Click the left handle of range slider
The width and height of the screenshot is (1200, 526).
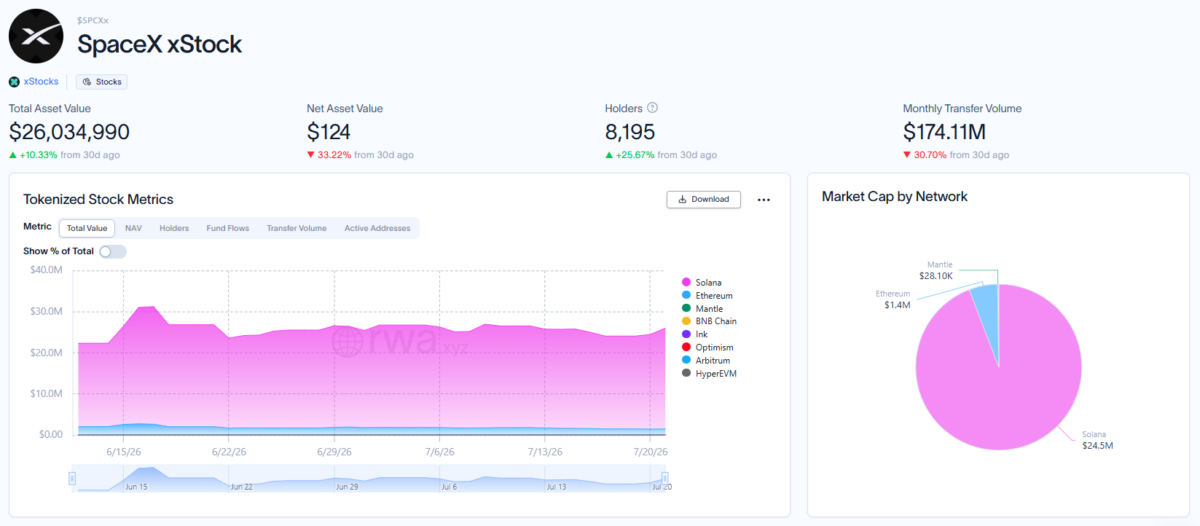click(72, 479)
